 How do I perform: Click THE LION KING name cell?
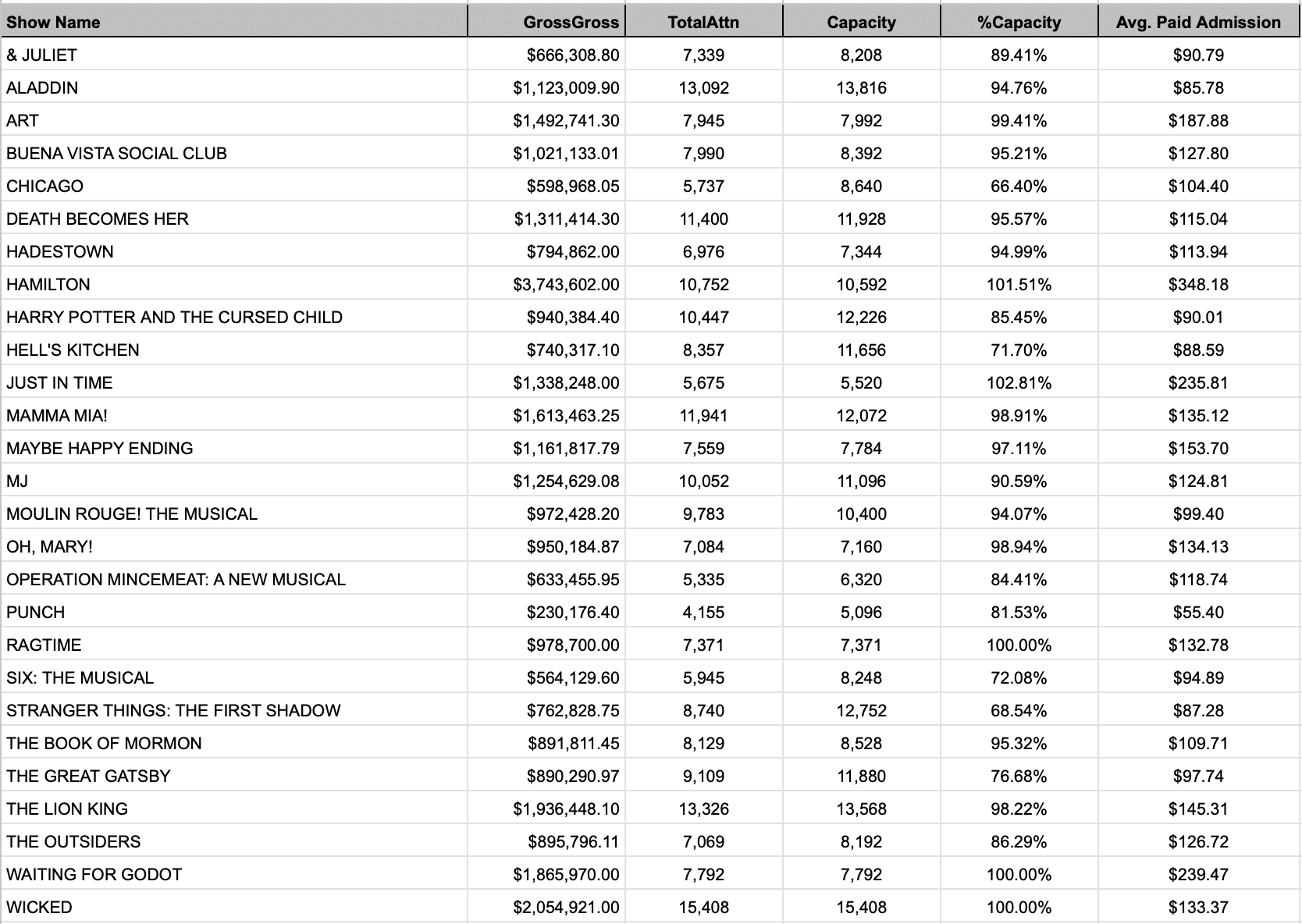pyautogui.click(x=67, y=808)
